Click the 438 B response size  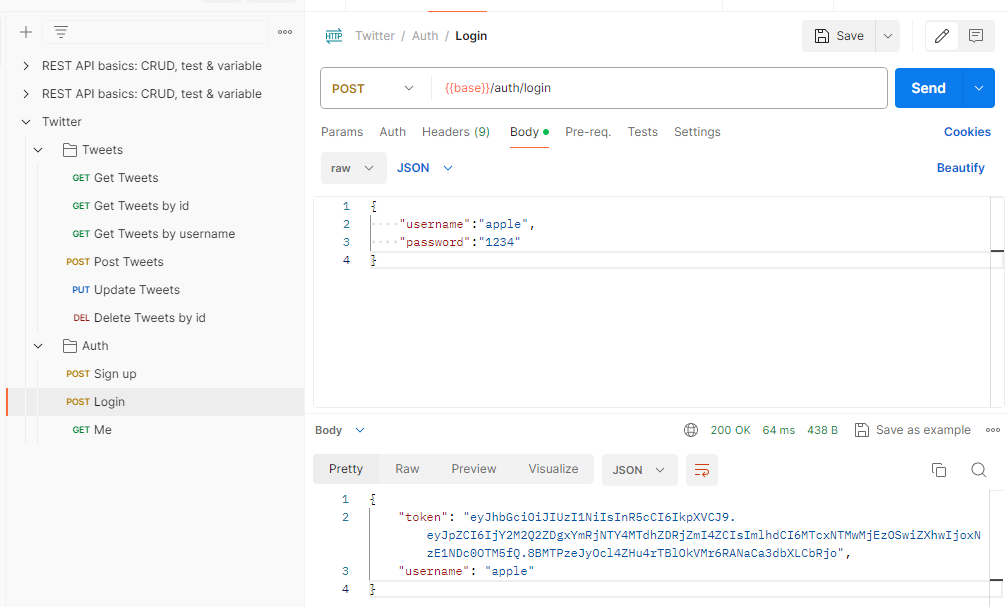click(822, 430)
